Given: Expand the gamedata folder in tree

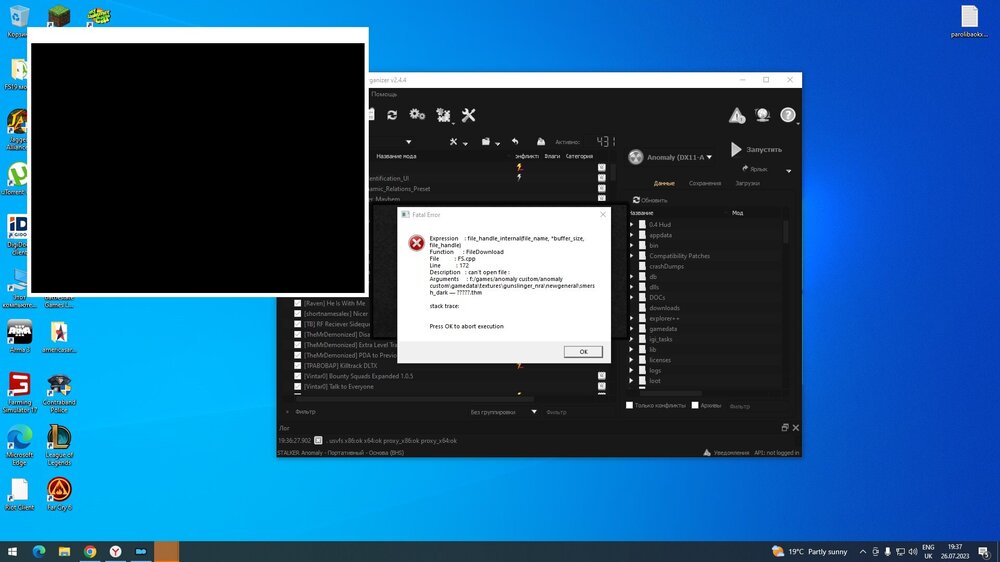Looking at the screenshot, I should [x=632, y=328].
